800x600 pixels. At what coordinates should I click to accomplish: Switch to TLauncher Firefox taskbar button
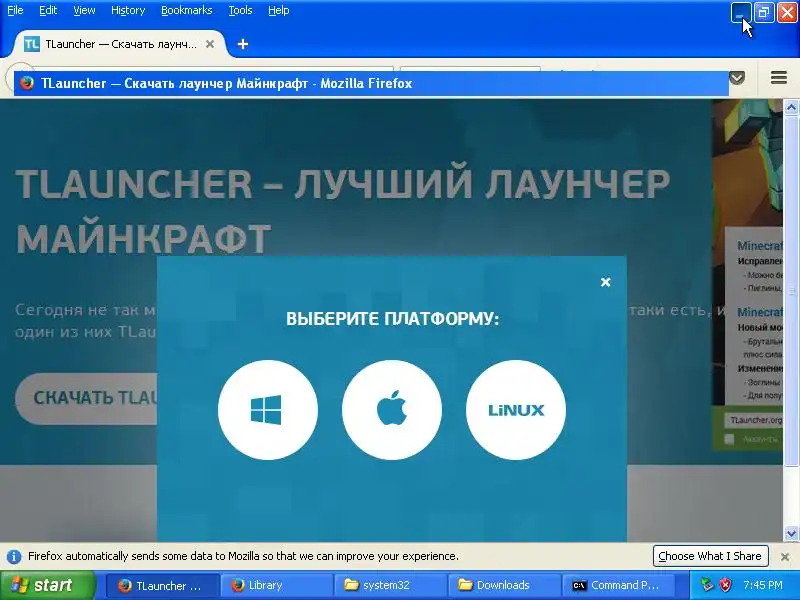tap(162, 586)
